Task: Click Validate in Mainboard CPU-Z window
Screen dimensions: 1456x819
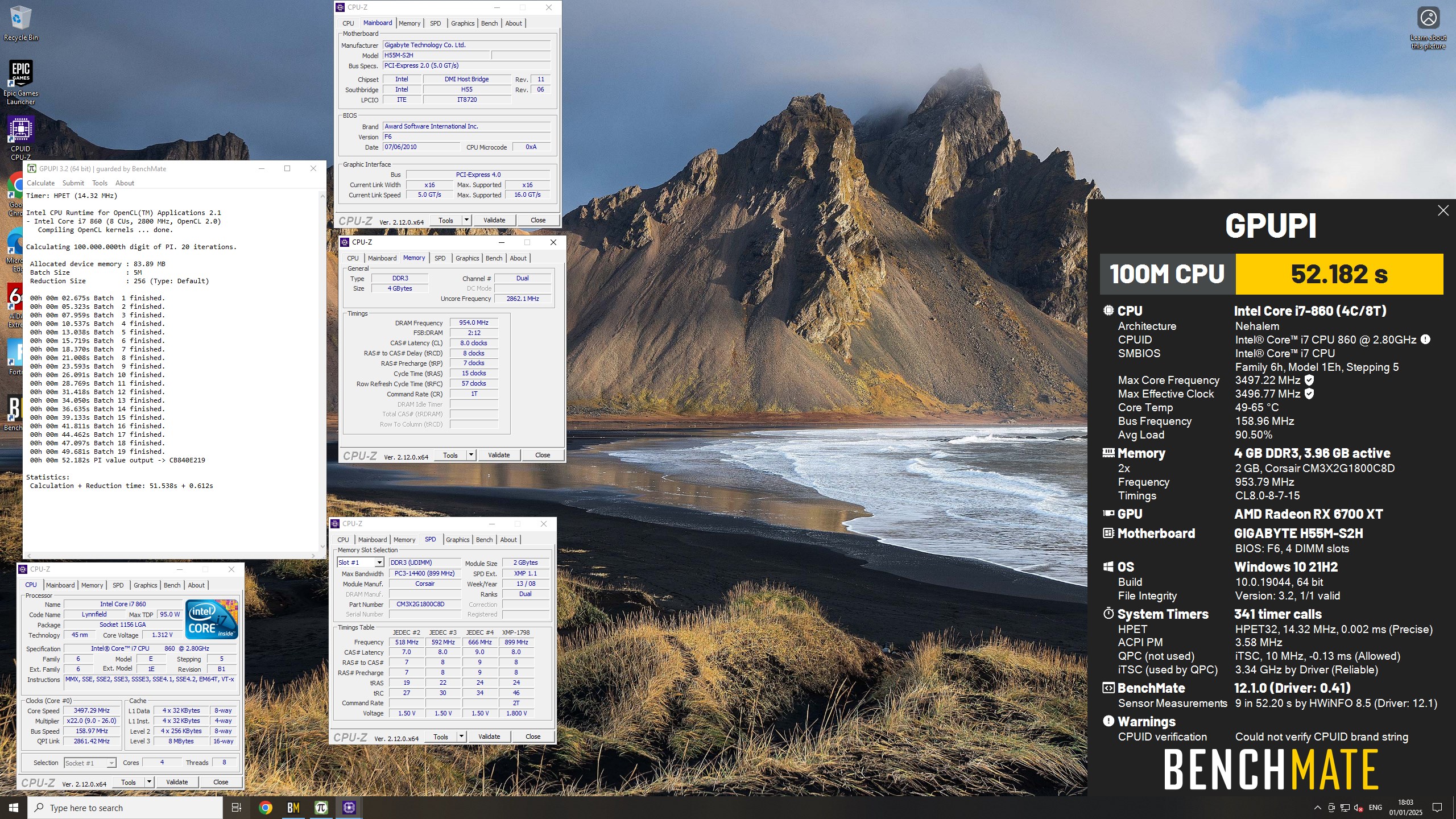Action: point(494,220)
